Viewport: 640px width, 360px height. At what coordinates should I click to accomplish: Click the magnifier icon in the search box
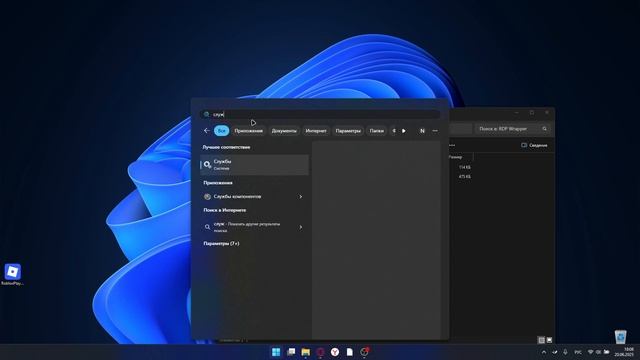(x=207, y=114)
